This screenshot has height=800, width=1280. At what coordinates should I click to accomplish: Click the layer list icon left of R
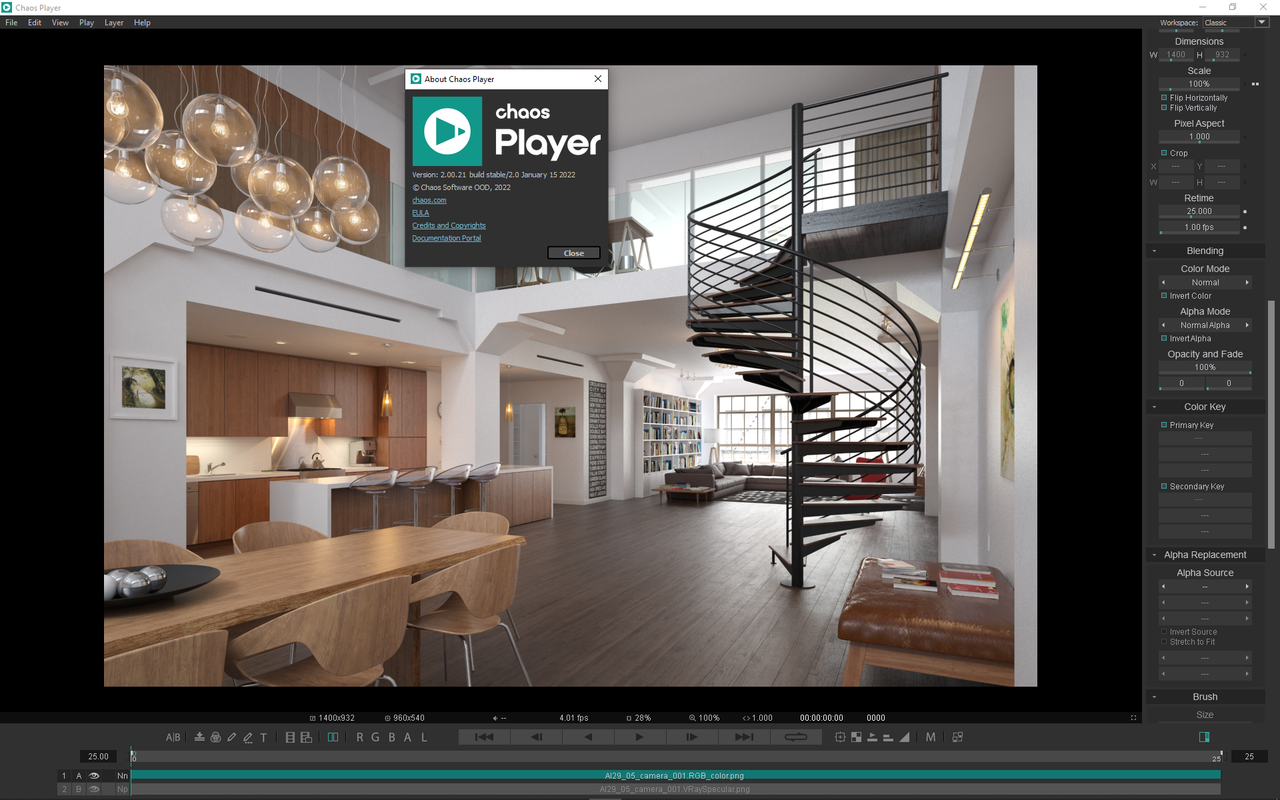[290, 737]
